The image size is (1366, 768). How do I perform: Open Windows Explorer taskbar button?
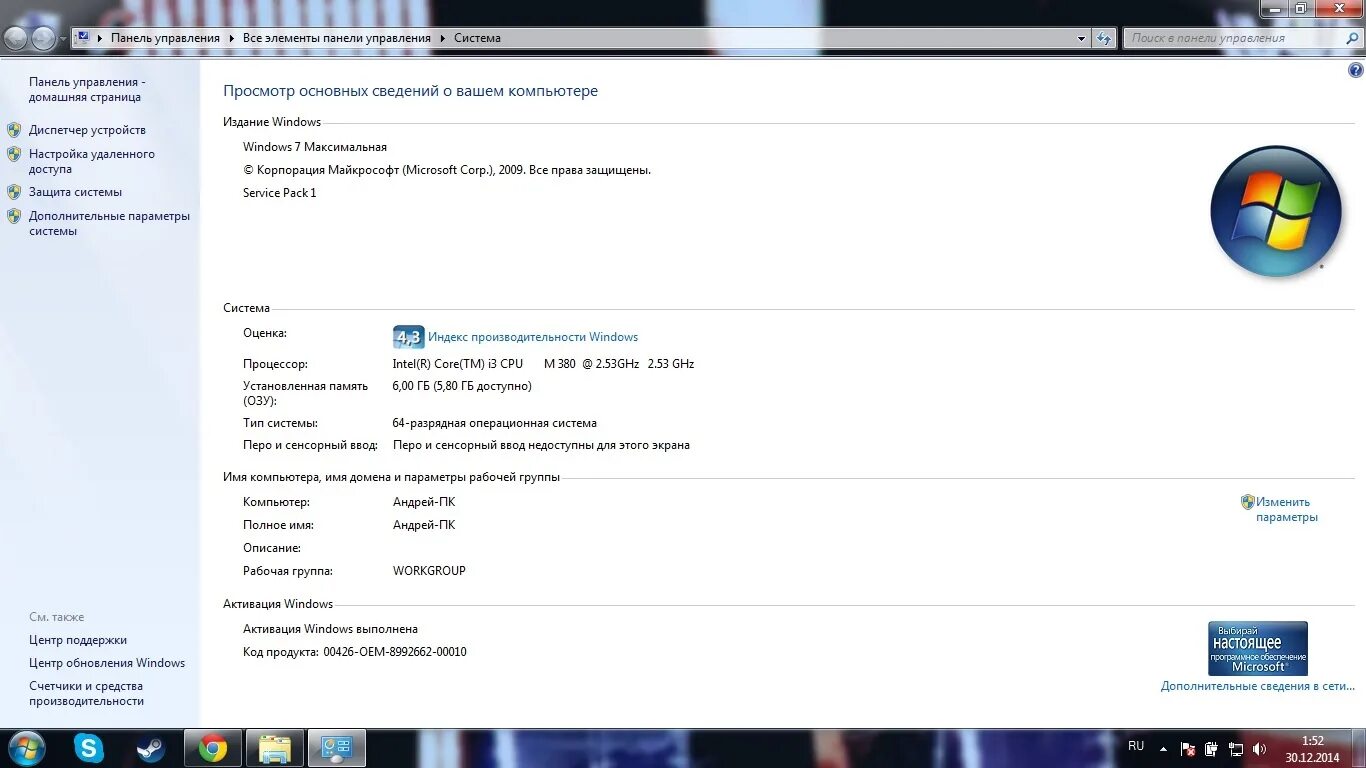point(275,748)
